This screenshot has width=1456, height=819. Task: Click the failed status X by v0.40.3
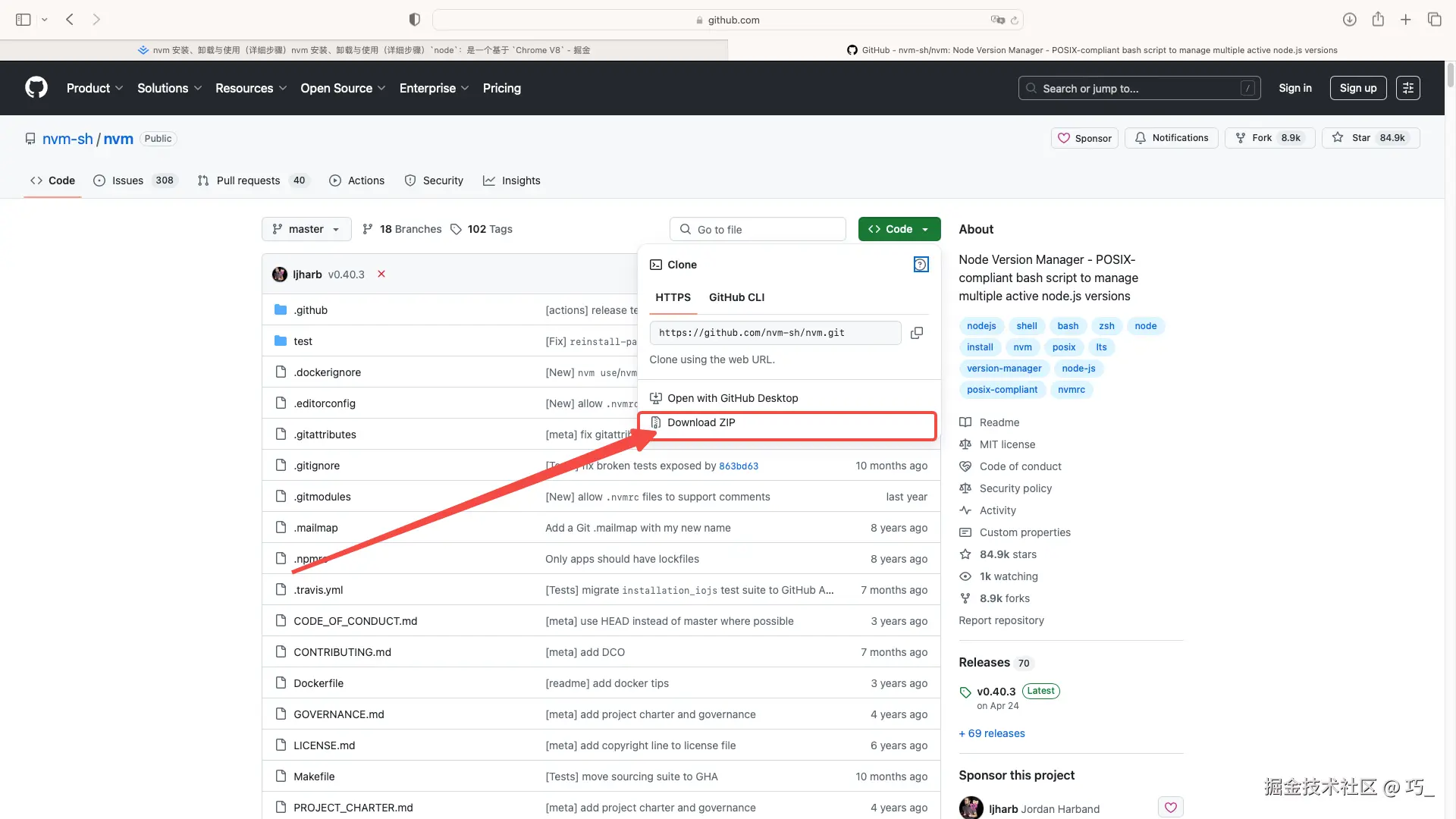pos(381,275)
